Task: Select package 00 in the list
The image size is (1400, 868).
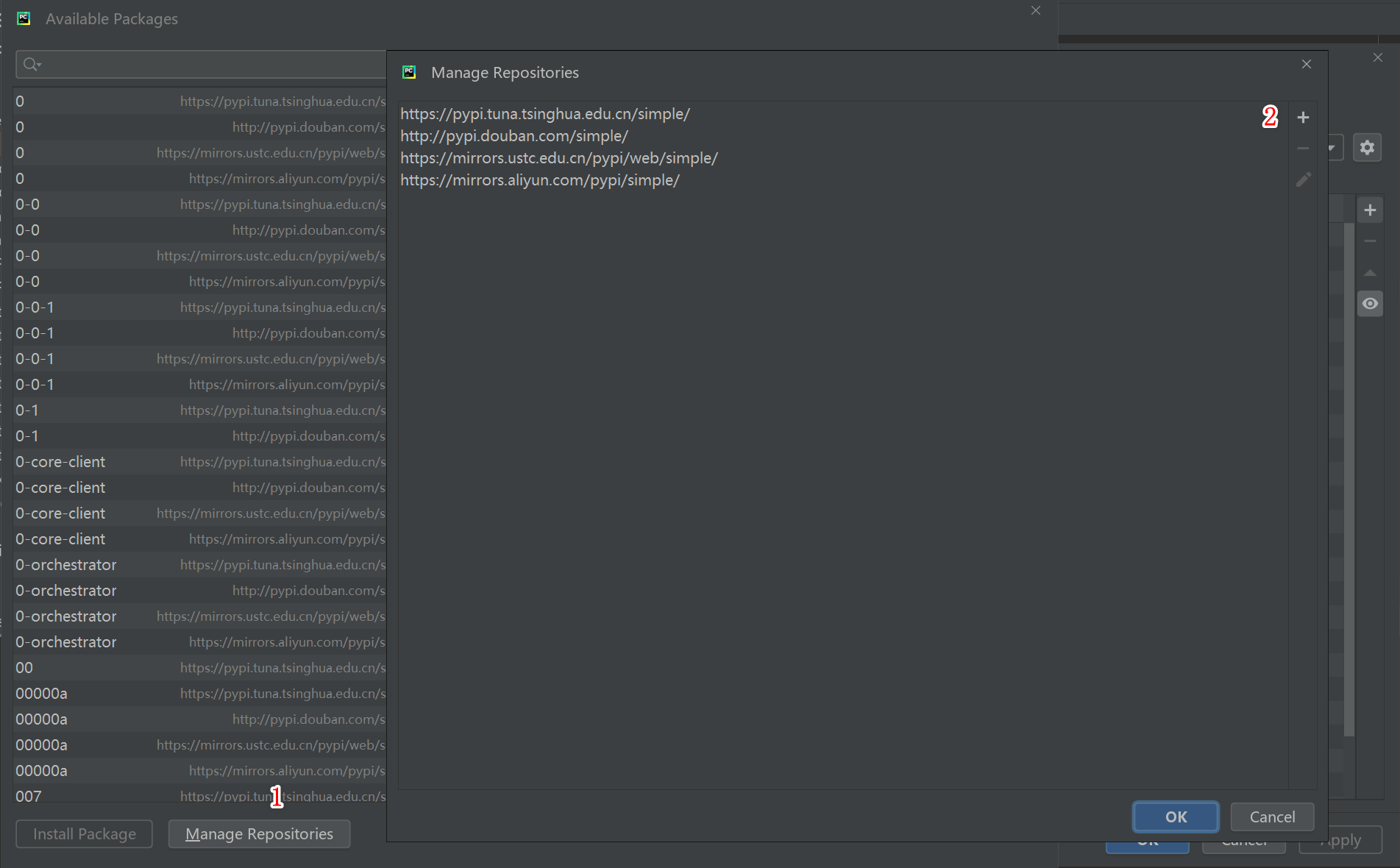Action: pos(200,668)
